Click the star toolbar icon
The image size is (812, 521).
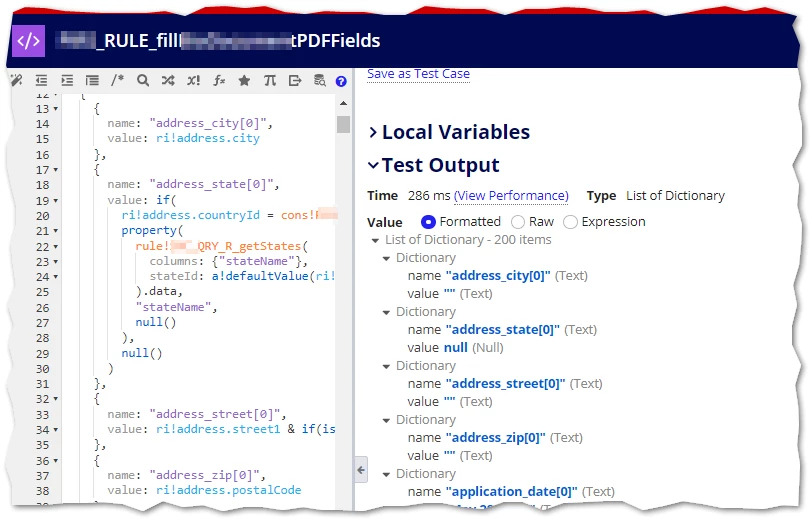click(244, 80)
